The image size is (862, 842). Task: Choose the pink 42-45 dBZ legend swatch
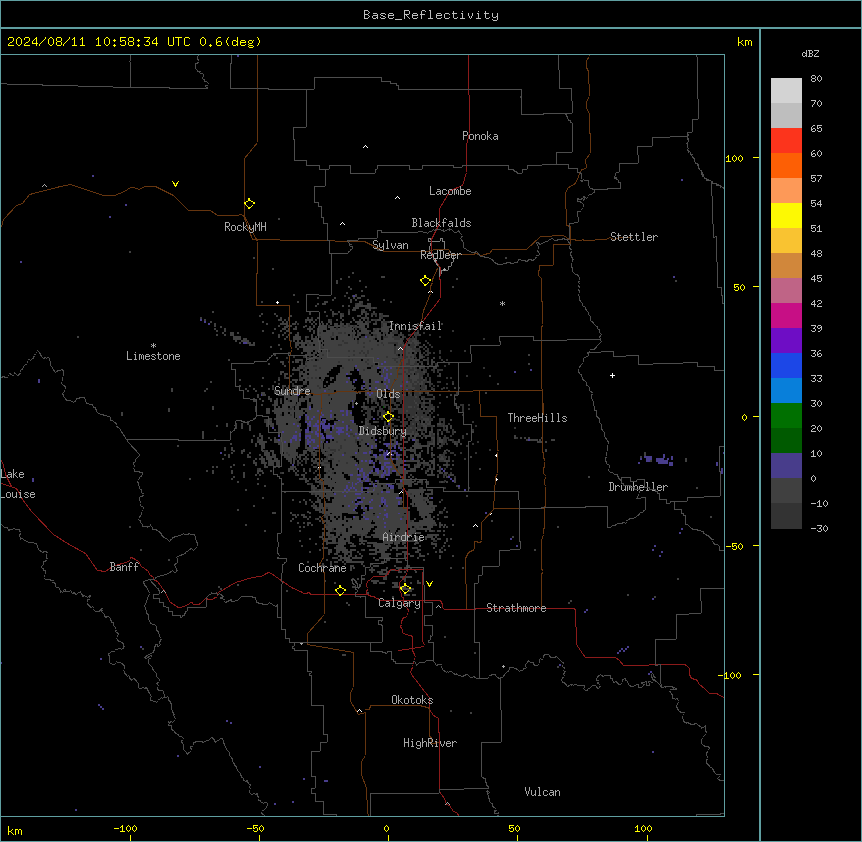point(786,291)
